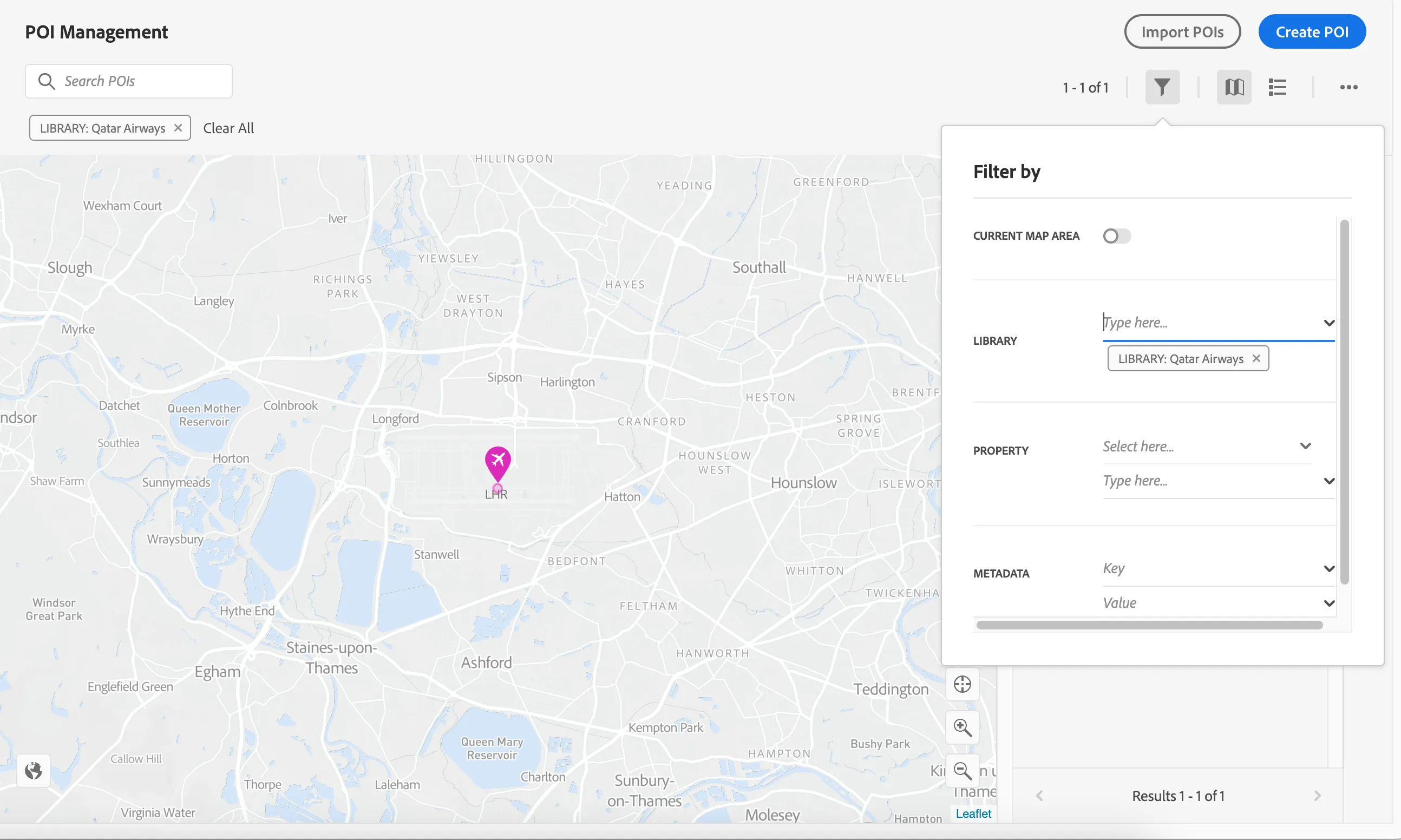Zoom out on the map

coord(963,770)
